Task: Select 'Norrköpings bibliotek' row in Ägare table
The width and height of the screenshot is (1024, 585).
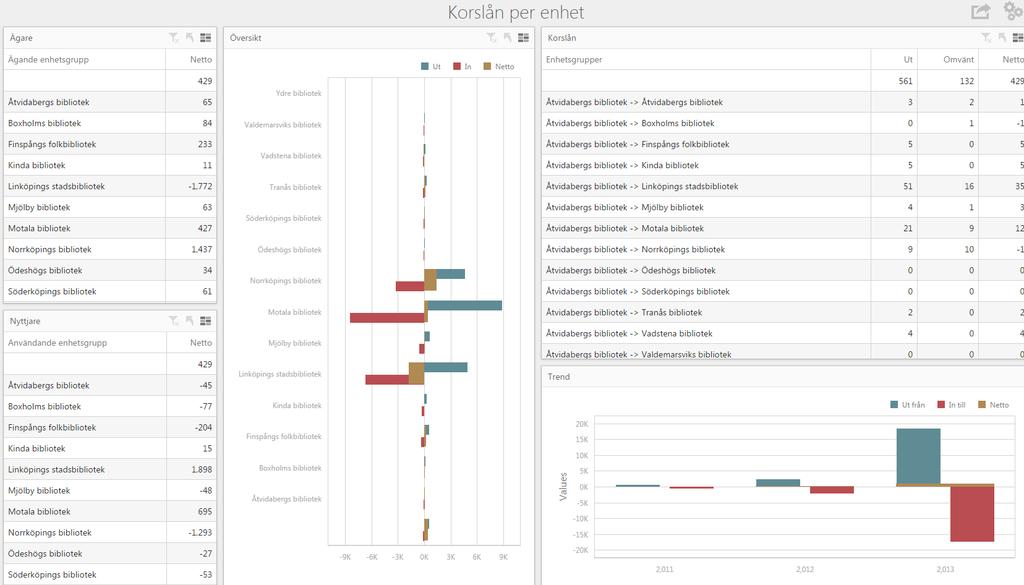Action: point(110,249)
